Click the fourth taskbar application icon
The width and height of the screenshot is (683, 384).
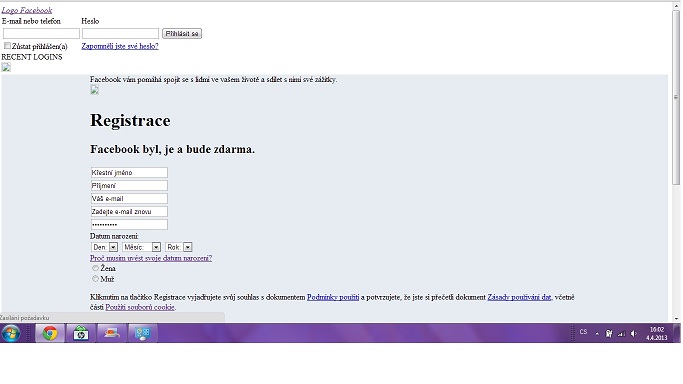pyautogui.click(x=142, y=333)
